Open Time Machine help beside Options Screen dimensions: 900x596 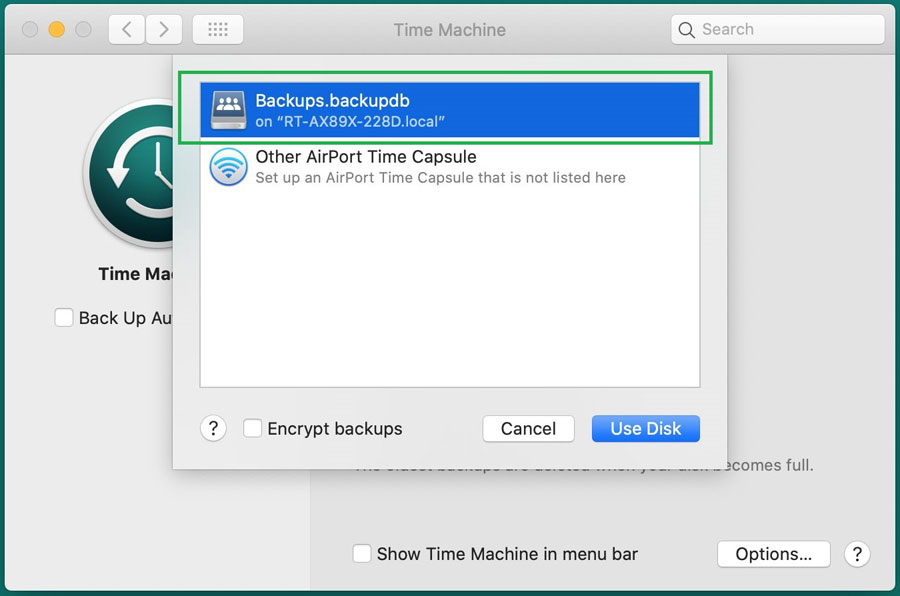pos(857,554)
